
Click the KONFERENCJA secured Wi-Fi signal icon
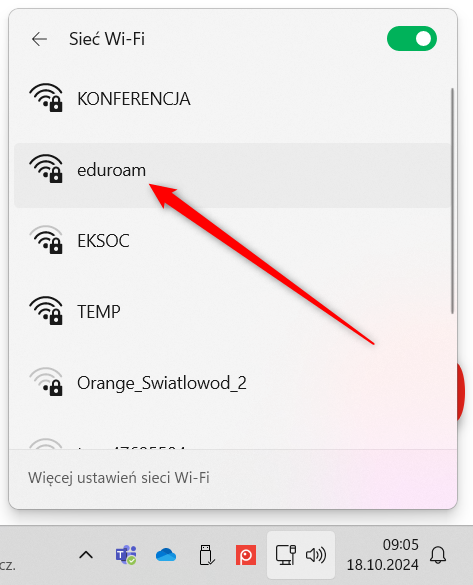(x=46, y=98)
